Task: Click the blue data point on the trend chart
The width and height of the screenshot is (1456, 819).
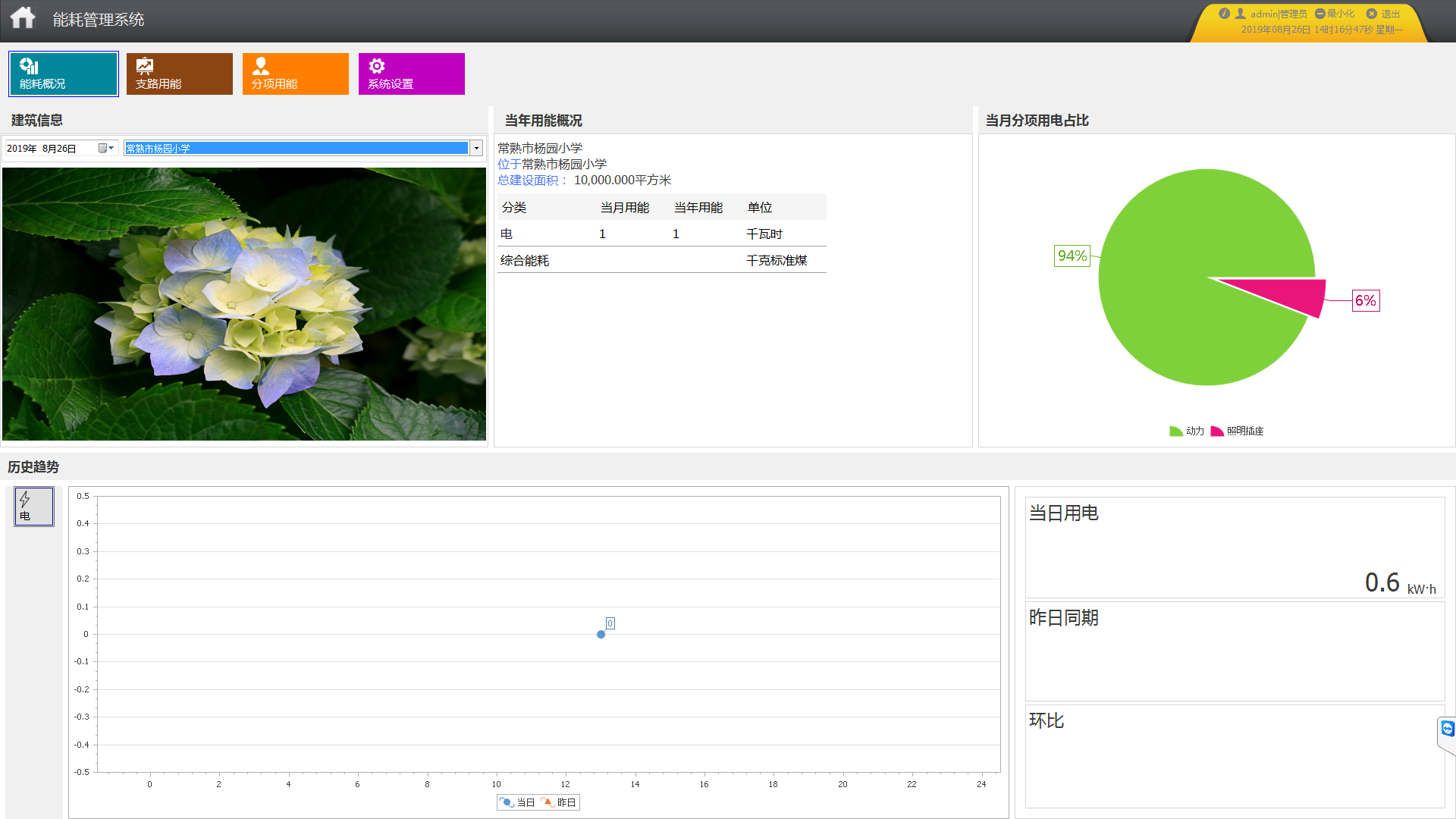Action: click(x=601, y=634)
